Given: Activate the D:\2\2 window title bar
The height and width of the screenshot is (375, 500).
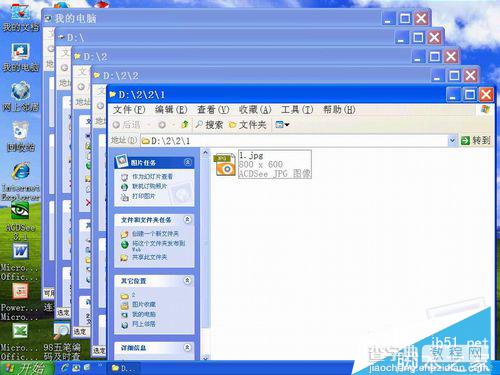Looking at the screenshot, I should tap(260, 76).
